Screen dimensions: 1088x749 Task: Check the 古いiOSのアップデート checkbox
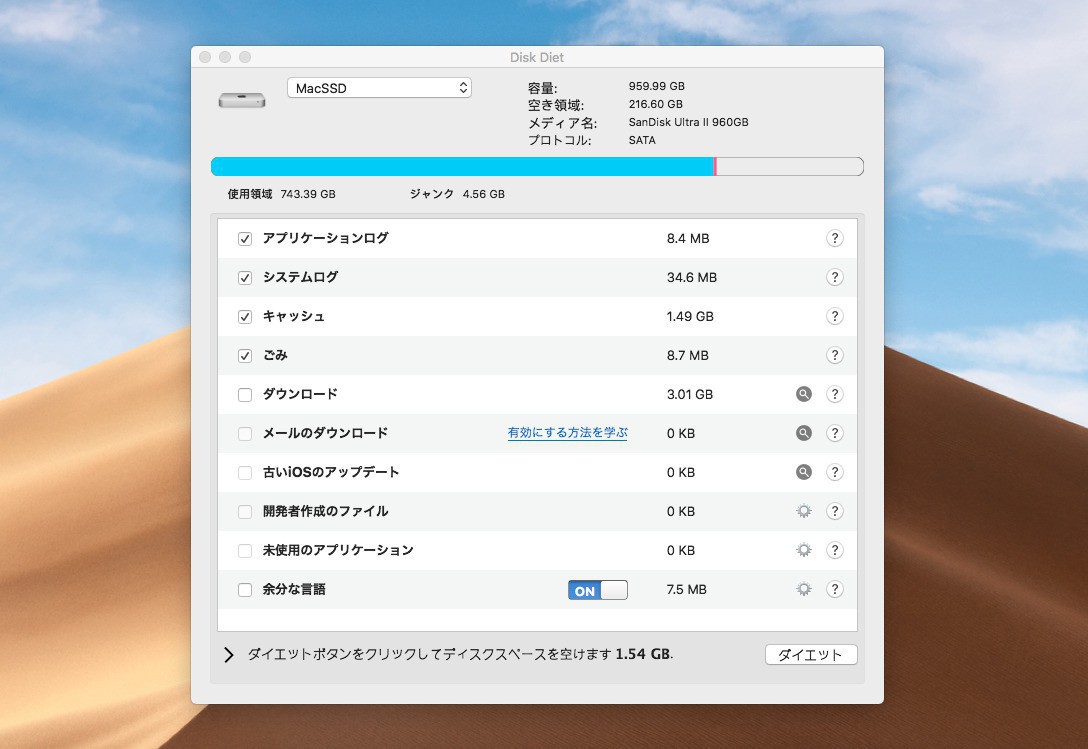point(245,473)
